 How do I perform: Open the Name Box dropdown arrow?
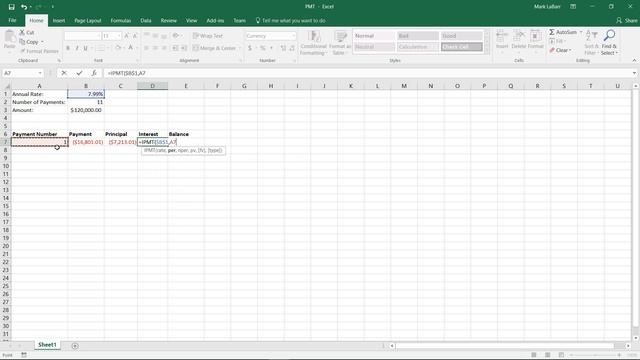click(x=40, y=73)
